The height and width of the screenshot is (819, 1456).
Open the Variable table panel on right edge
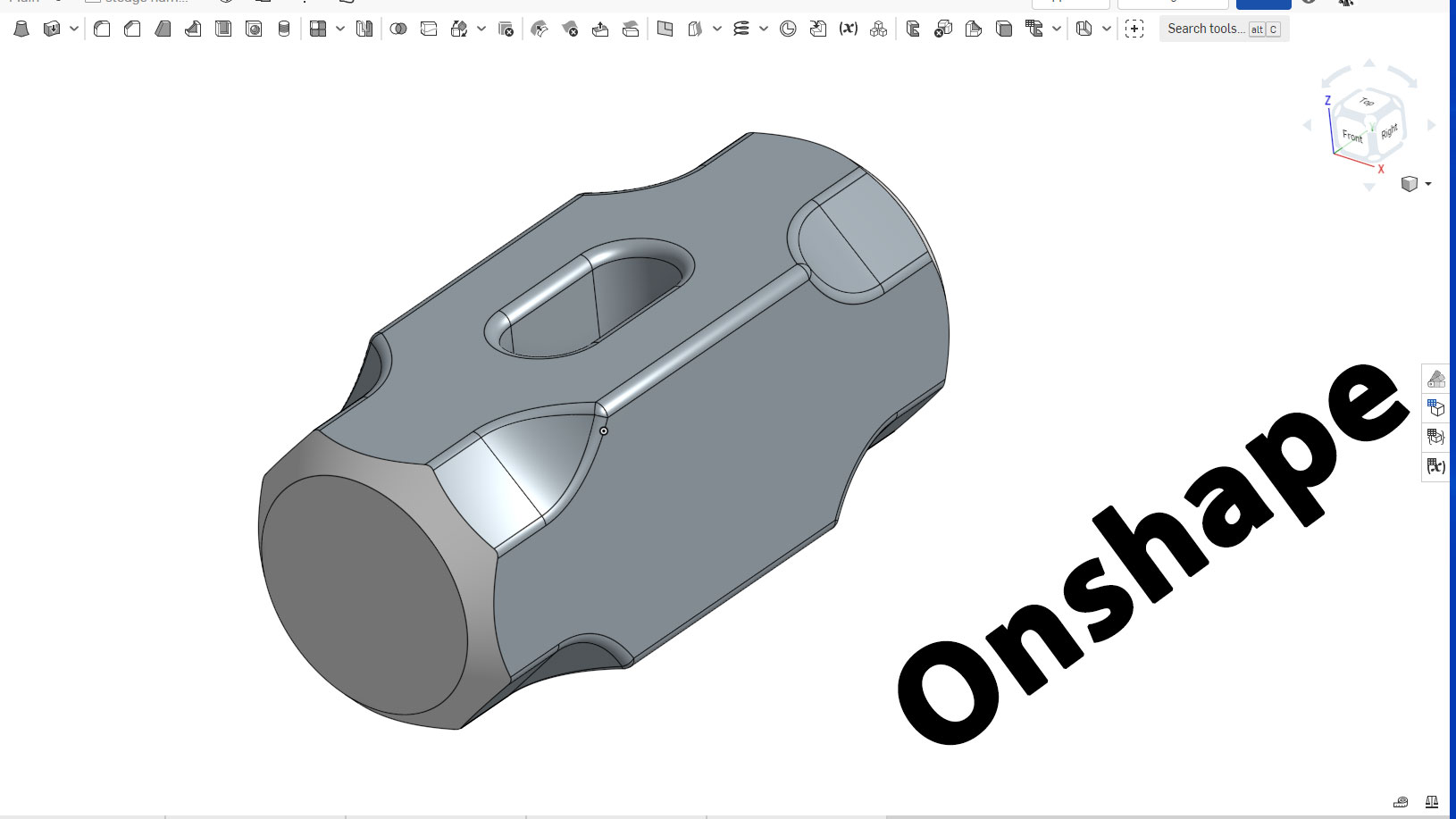[x=1435, y=466]
